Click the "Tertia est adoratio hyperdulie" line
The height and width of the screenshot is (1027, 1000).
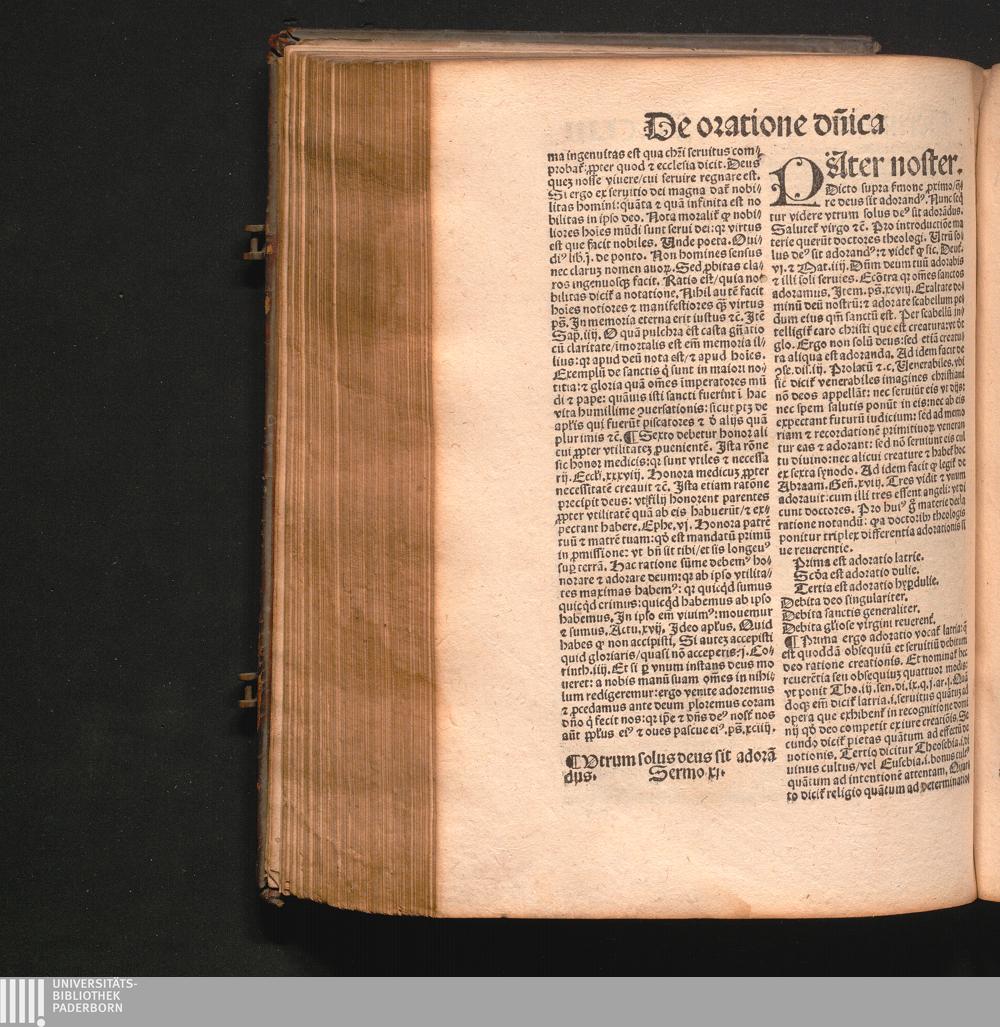pos(864,587)
